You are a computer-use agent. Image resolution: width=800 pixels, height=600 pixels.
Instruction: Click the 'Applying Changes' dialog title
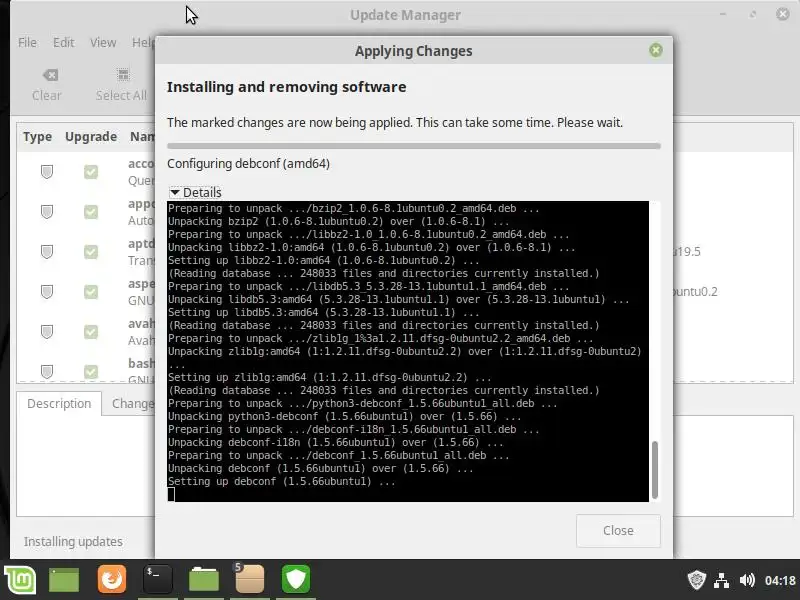click(x=414, y=51)
